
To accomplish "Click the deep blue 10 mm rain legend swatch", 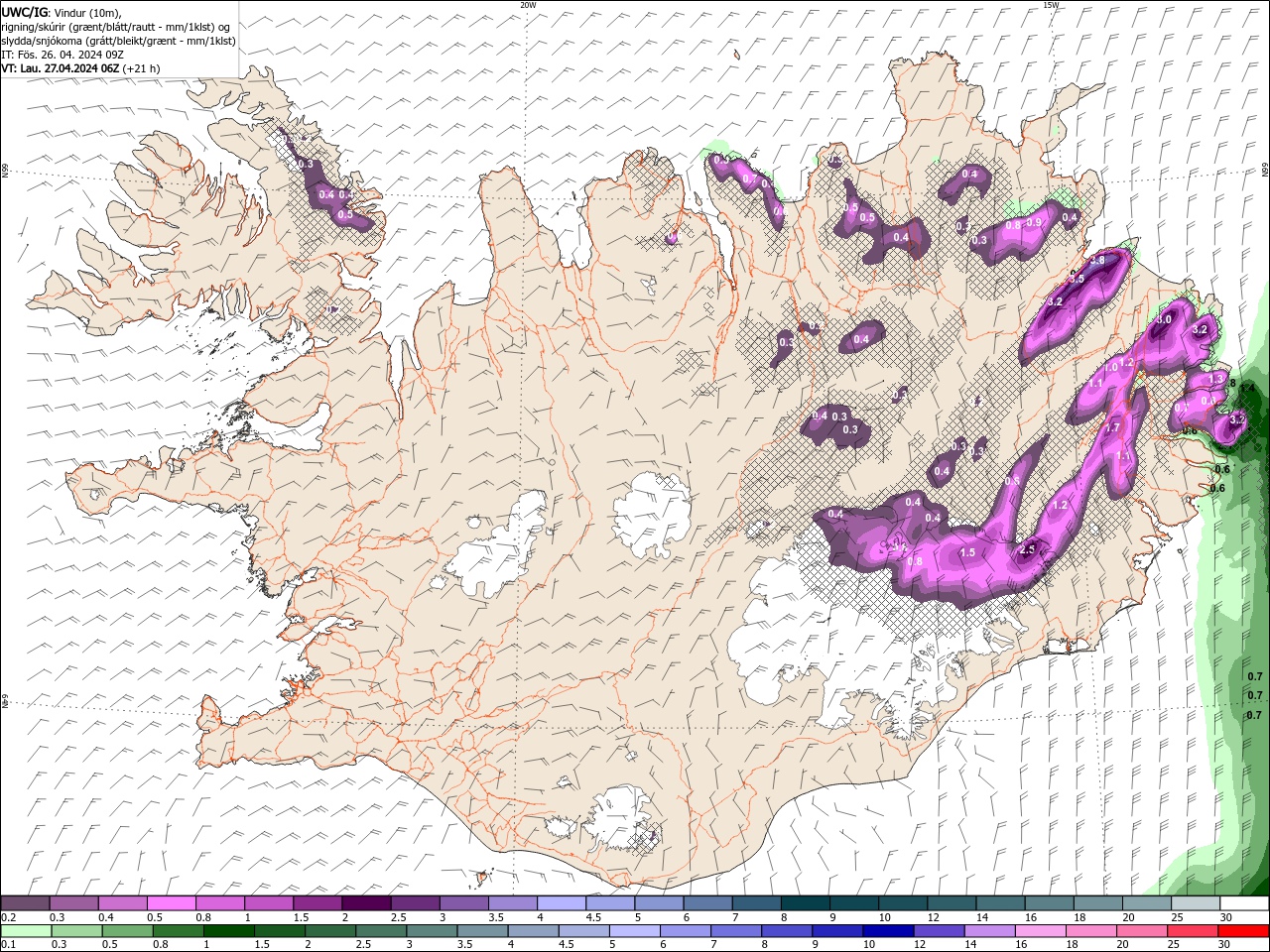I will click(888, 931).
